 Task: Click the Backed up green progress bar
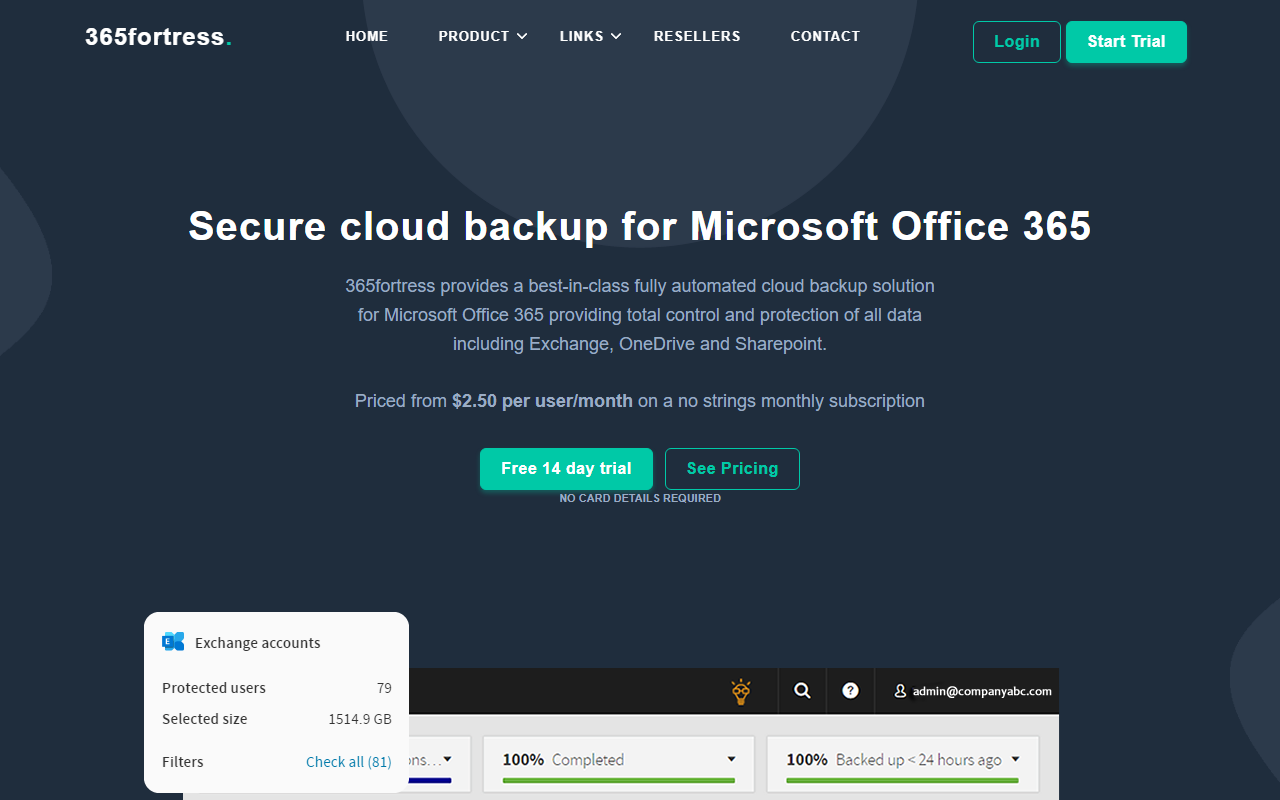pos(902,780)
